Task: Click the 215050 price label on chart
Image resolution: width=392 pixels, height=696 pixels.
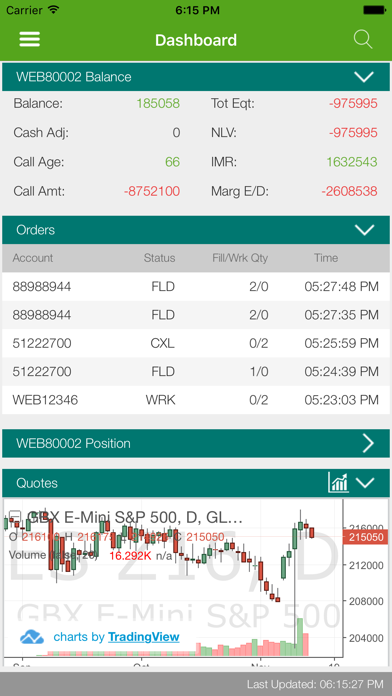Action: click(x=366, y=537)
